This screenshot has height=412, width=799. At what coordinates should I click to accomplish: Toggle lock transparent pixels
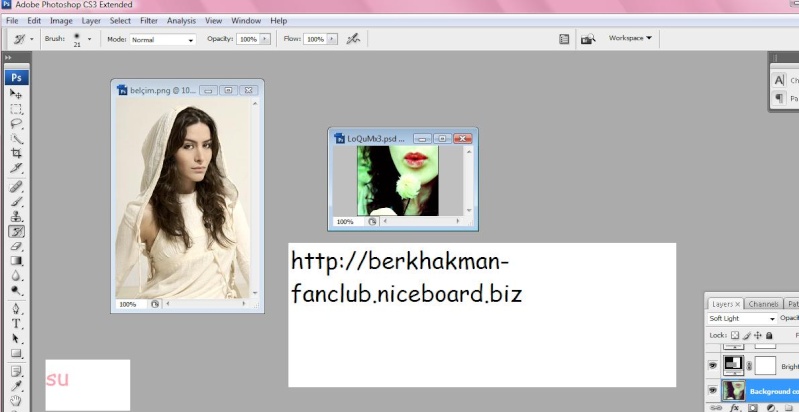(735, 335)
